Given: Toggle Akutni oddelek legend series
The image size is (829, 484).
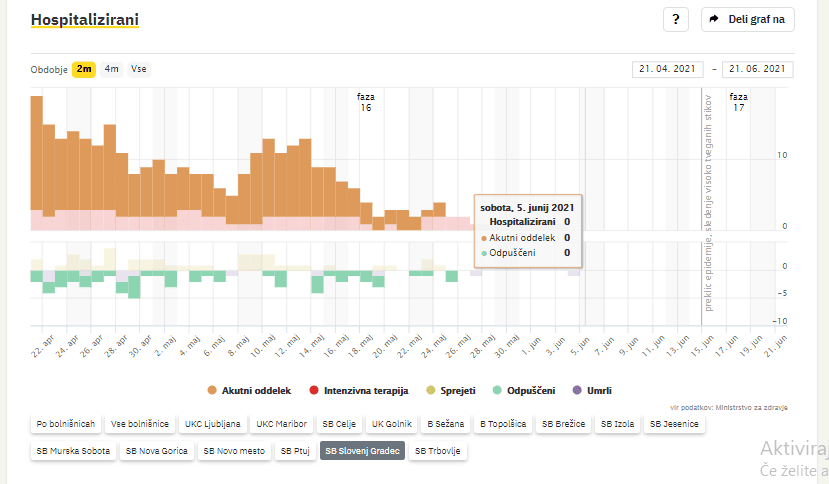Looking at the screenshot, I should coord(249,390).
